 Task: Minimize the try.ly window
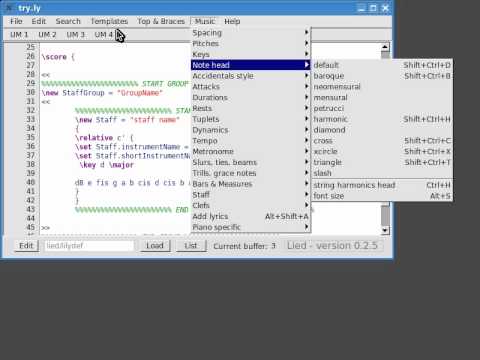361,8
